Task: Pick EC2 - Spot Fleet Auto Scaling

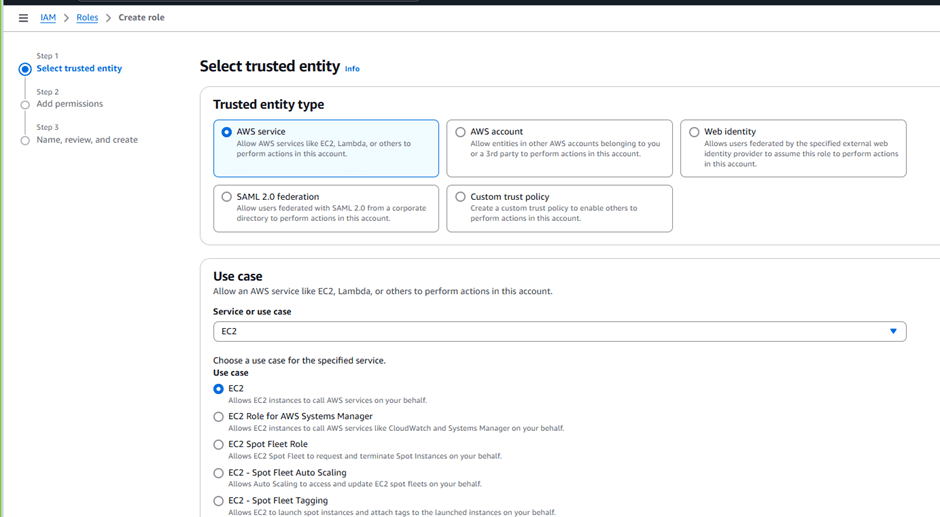Action: click(x=219, y=473)
